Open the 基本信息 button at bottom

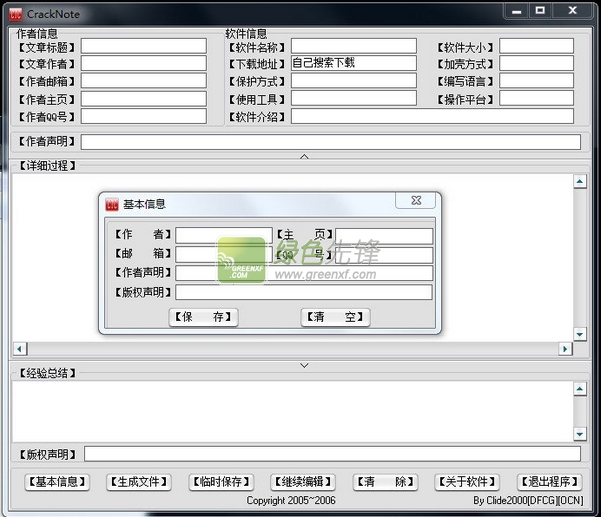[x=57, y=482]
